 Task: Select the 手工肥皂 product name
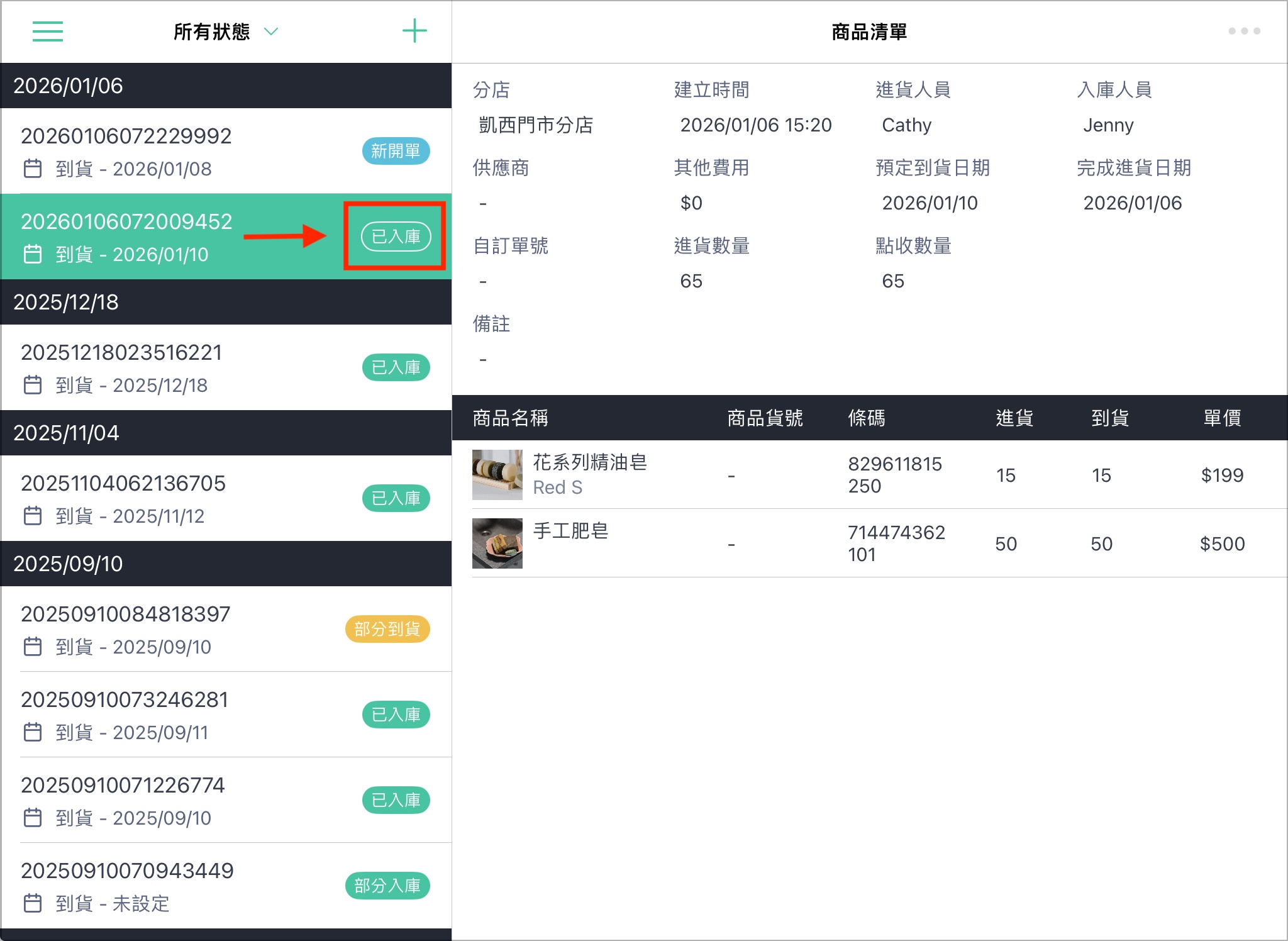pos(570,531)
